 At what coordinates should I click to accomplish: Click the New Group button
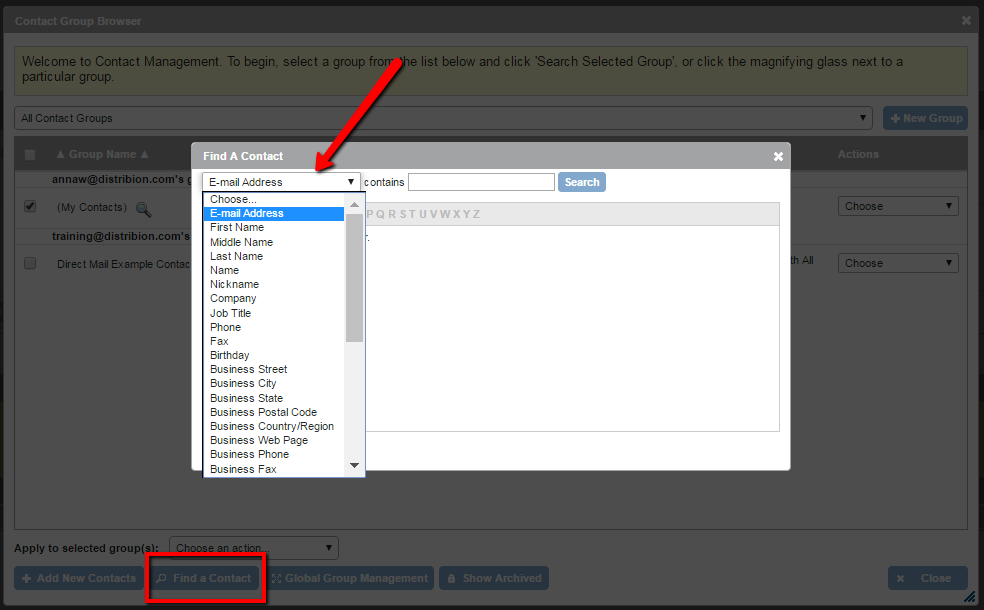(926, 118)
